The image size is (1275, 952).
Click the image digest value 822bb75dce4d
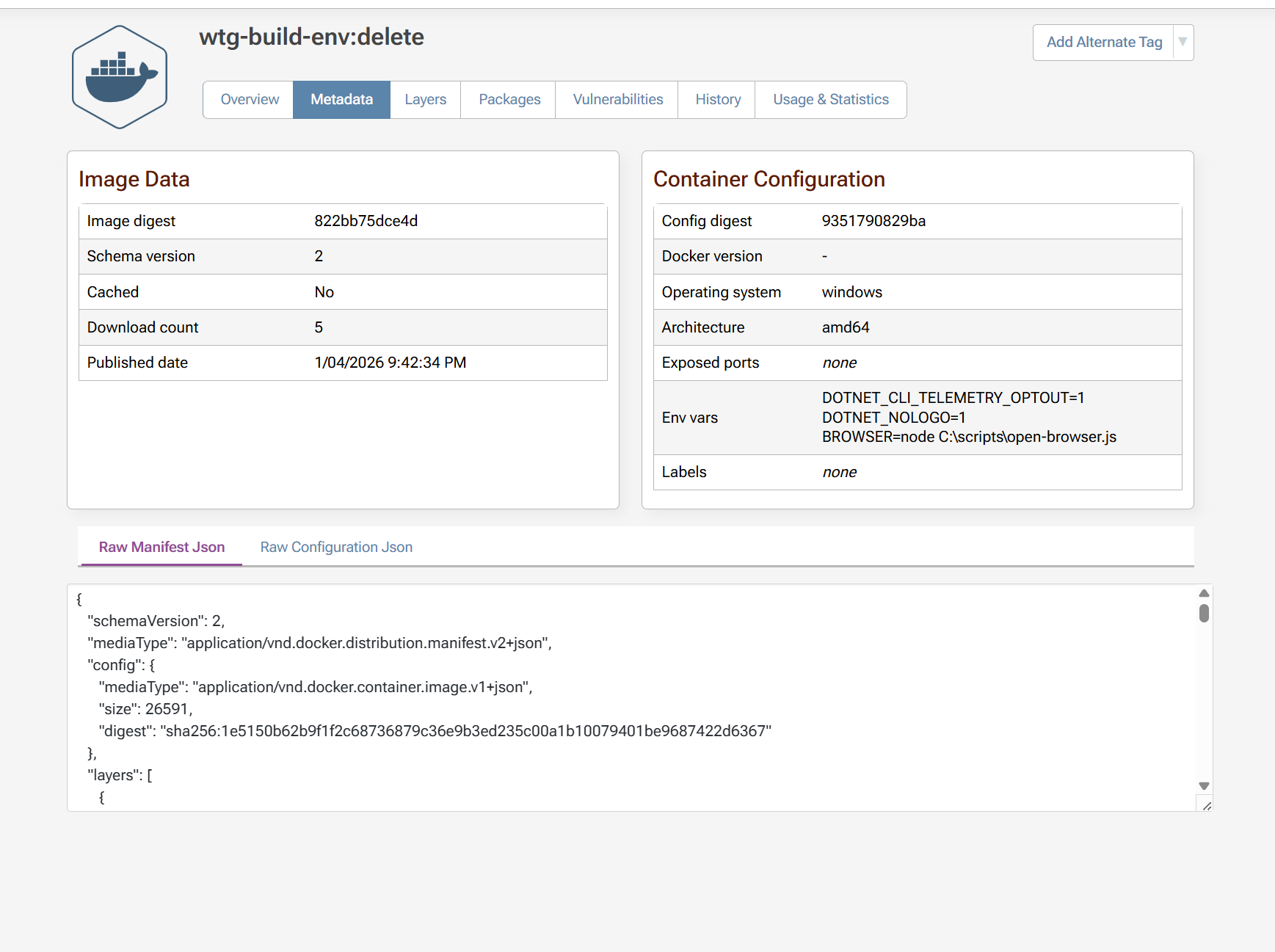point(366,222)
